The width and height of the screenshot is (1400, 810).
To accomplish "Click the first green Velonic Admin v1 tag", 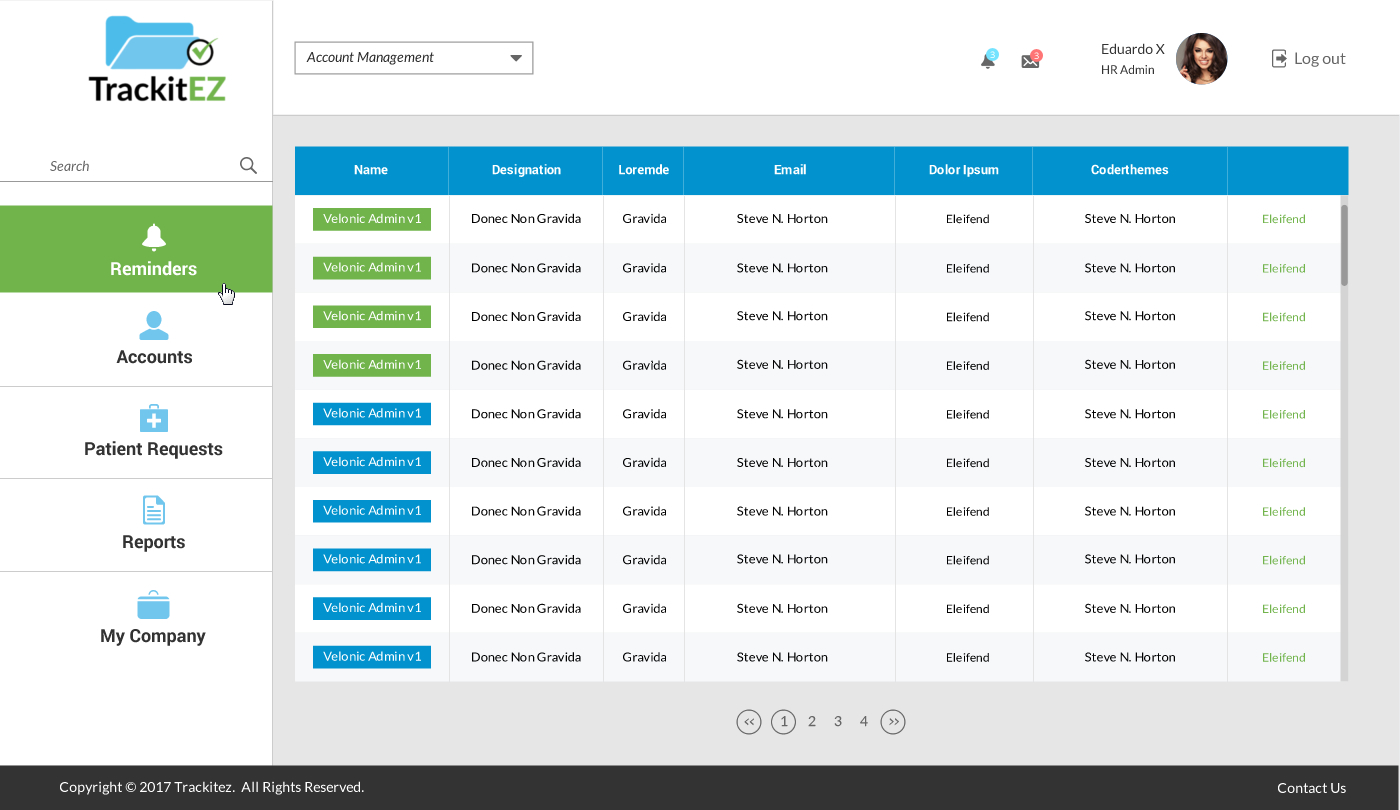I will point(372,219).
